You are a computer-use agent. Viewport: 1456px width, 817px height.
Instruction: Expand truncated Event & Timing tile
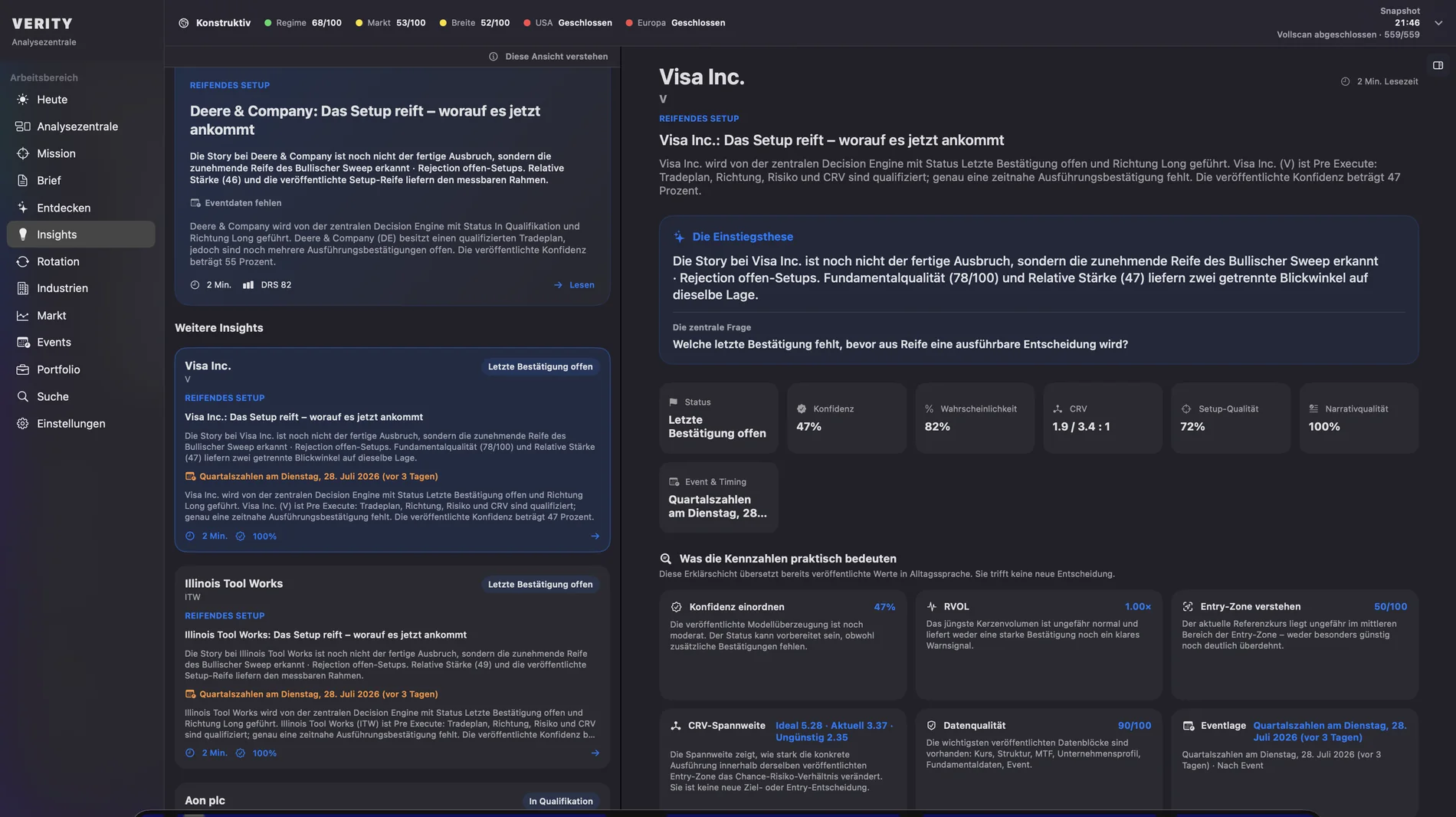719,497
